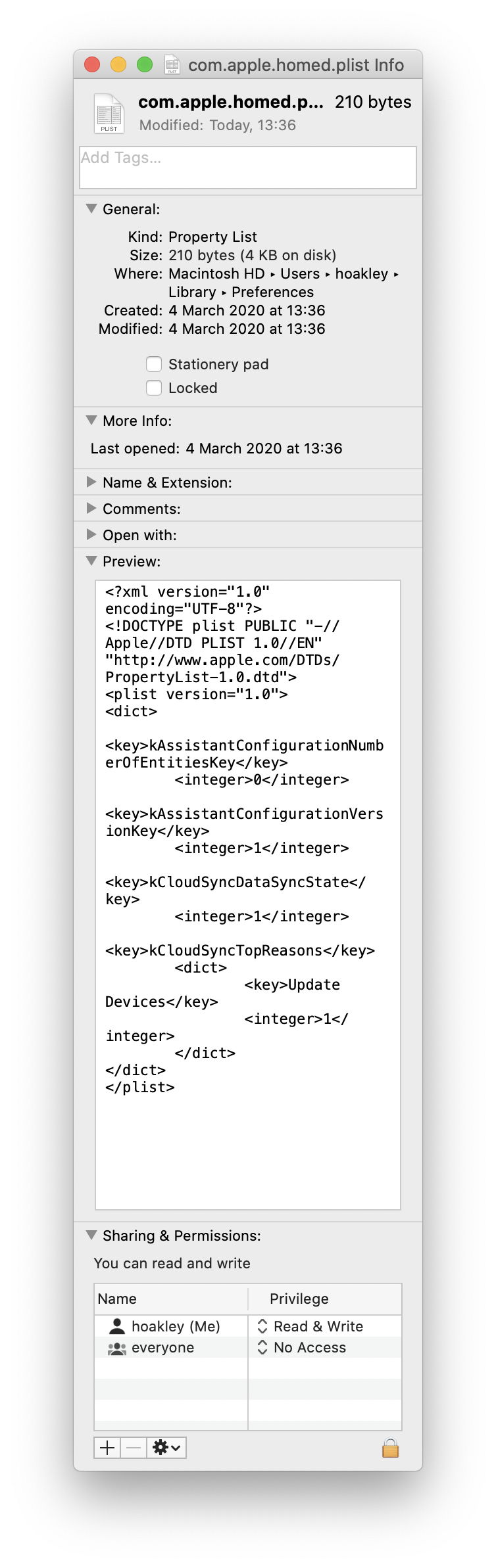
Task: Collapse the General section
Action: point(91,209)
